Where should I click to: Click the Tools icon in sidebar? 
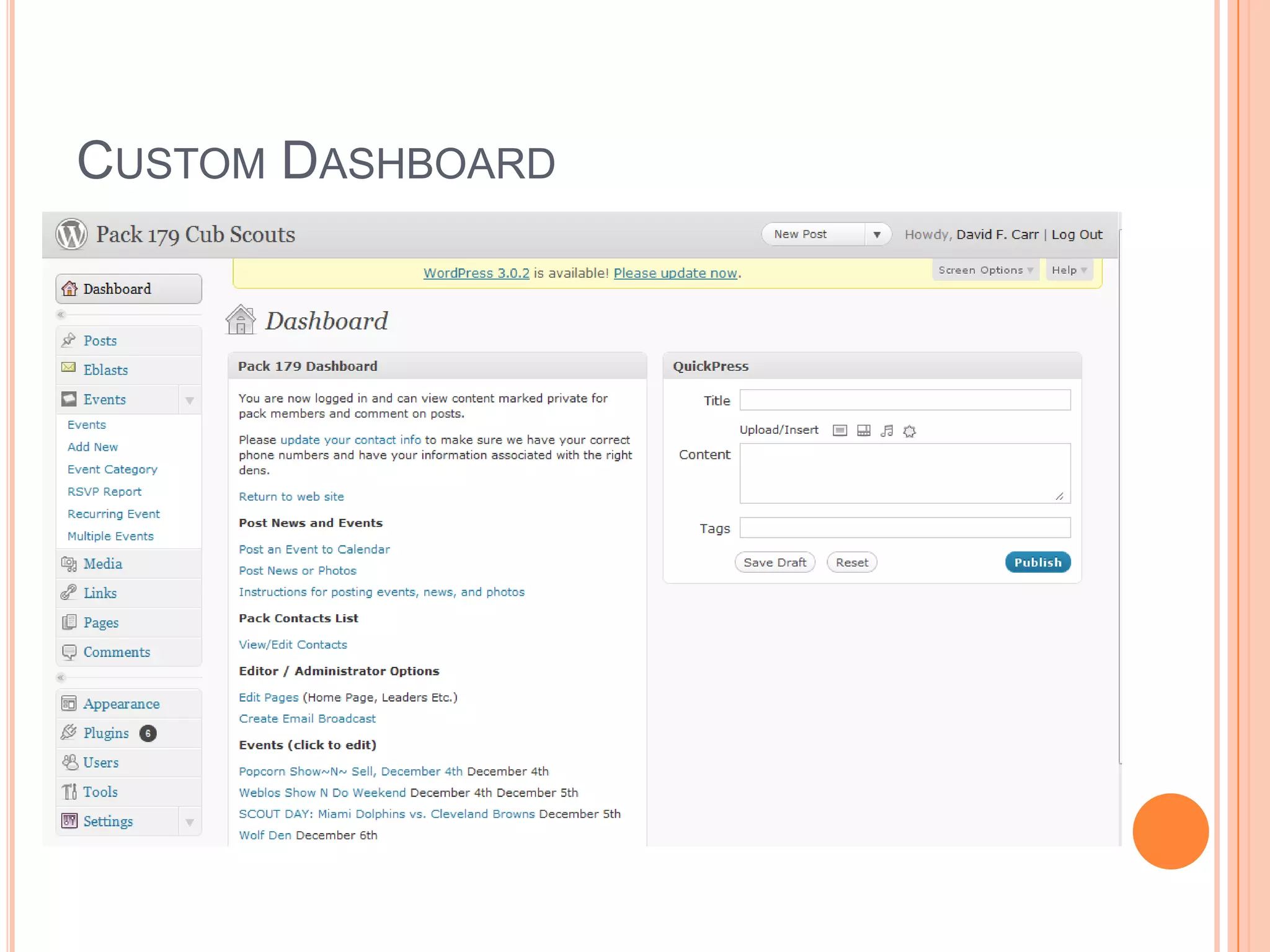[x=69, y=791]
